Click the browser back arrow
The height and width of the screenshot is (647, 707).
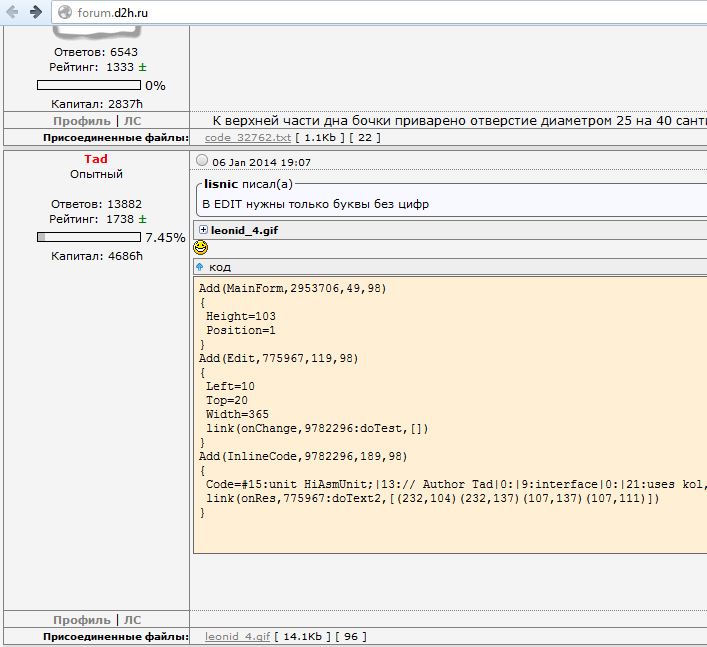(x=11, y=13)
